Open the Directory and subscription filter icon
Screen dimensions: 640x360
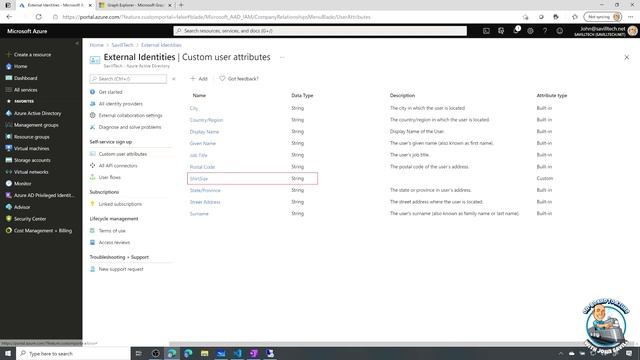501,31
